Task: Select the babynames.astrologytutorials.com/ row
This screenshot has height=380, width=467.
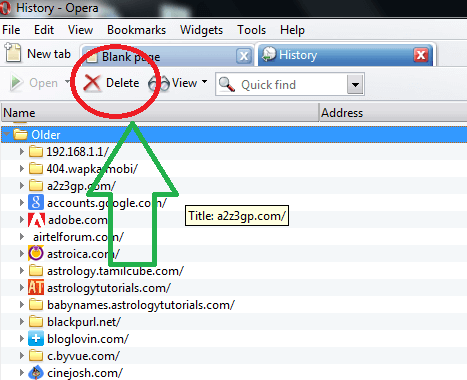Action: click(x=234, y=305)
